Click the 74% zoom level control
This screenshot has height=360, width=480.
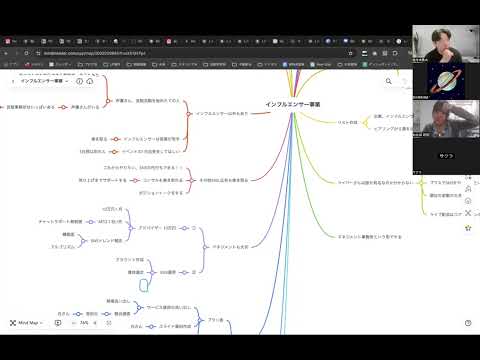84,323
